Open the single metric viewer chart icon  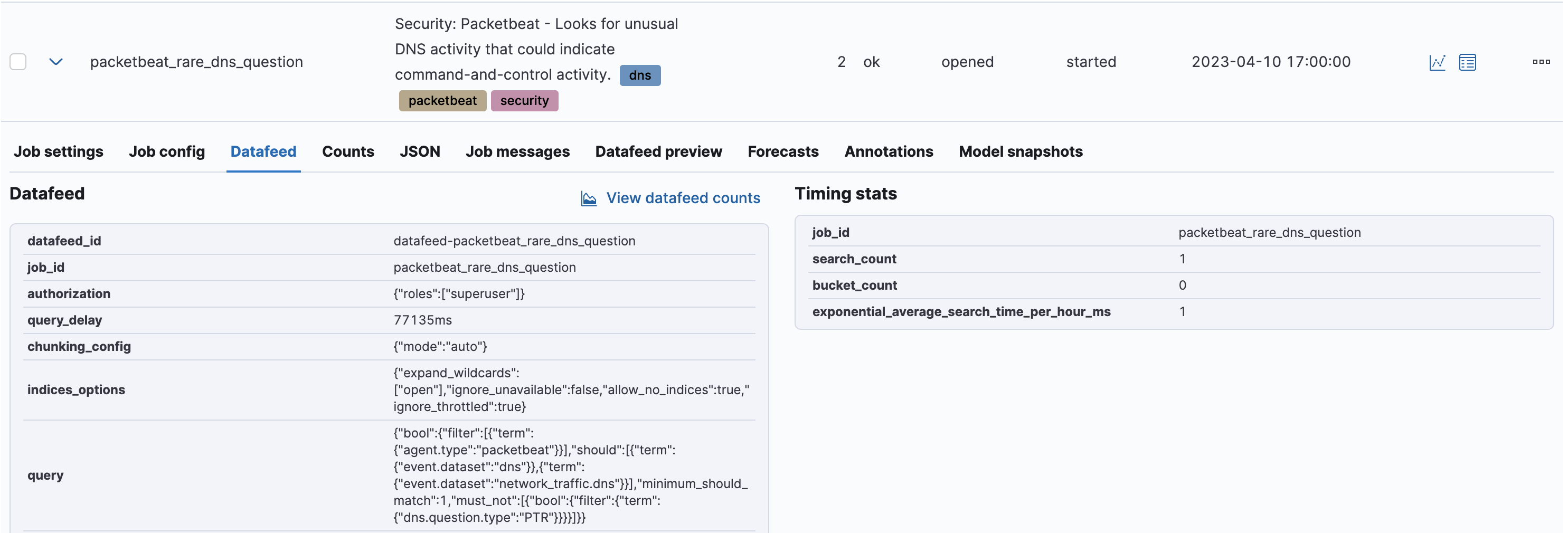(1437, 62)
